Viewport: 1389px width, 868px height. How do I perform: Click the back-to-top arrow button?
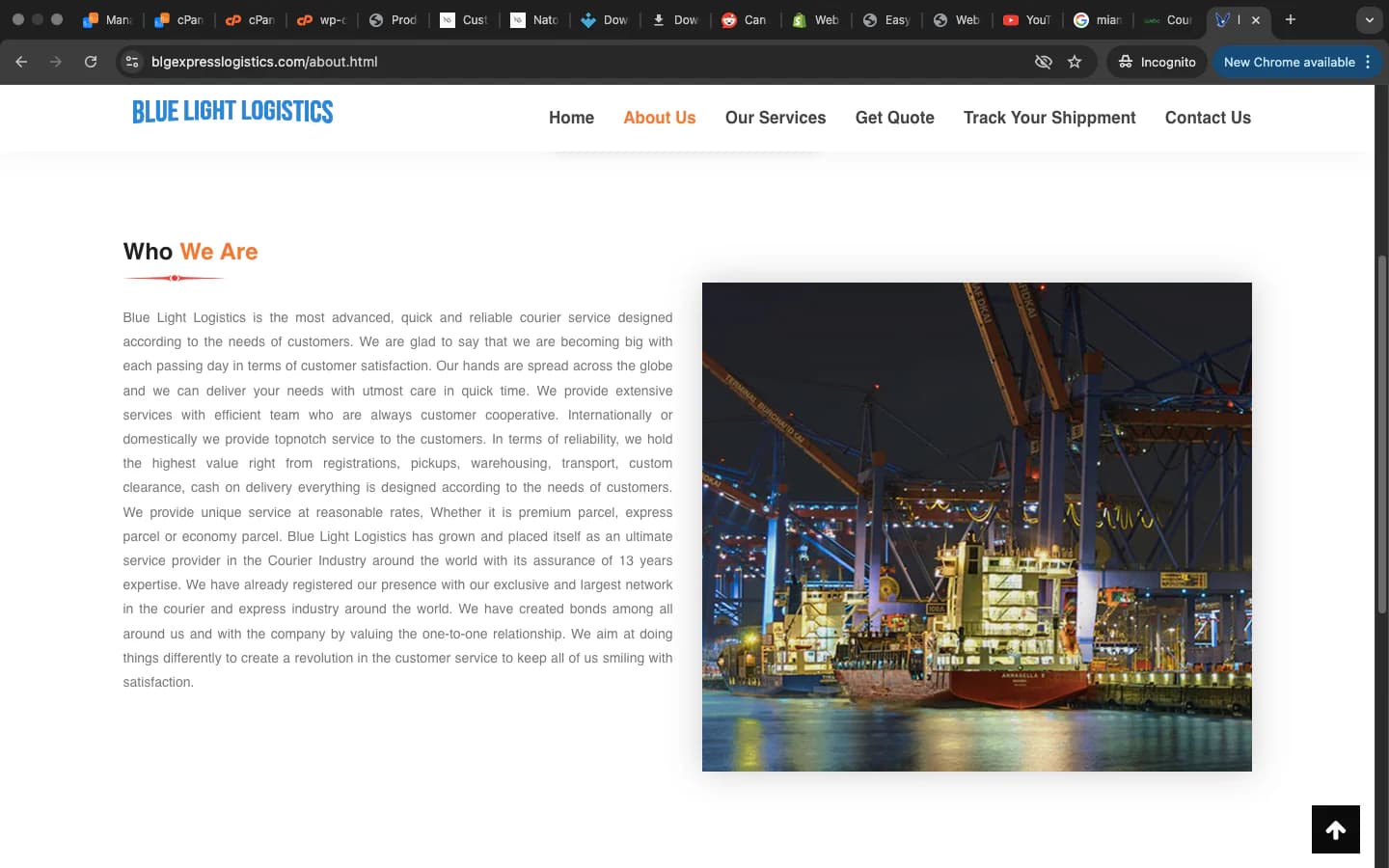point(1335,829)
